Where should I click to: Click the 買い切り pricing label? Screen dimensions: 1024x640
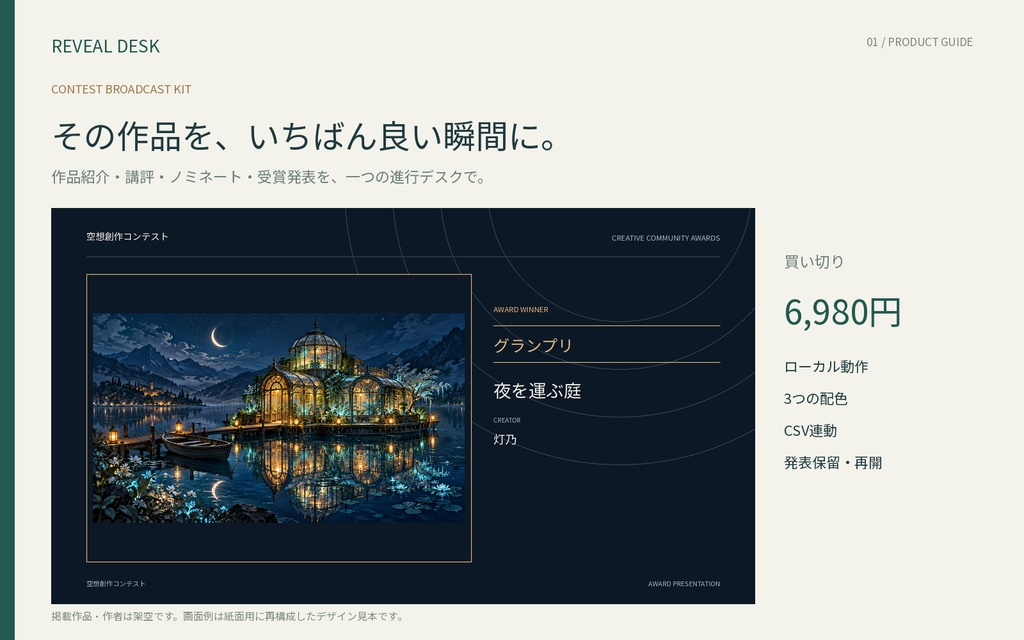point(814,262)
